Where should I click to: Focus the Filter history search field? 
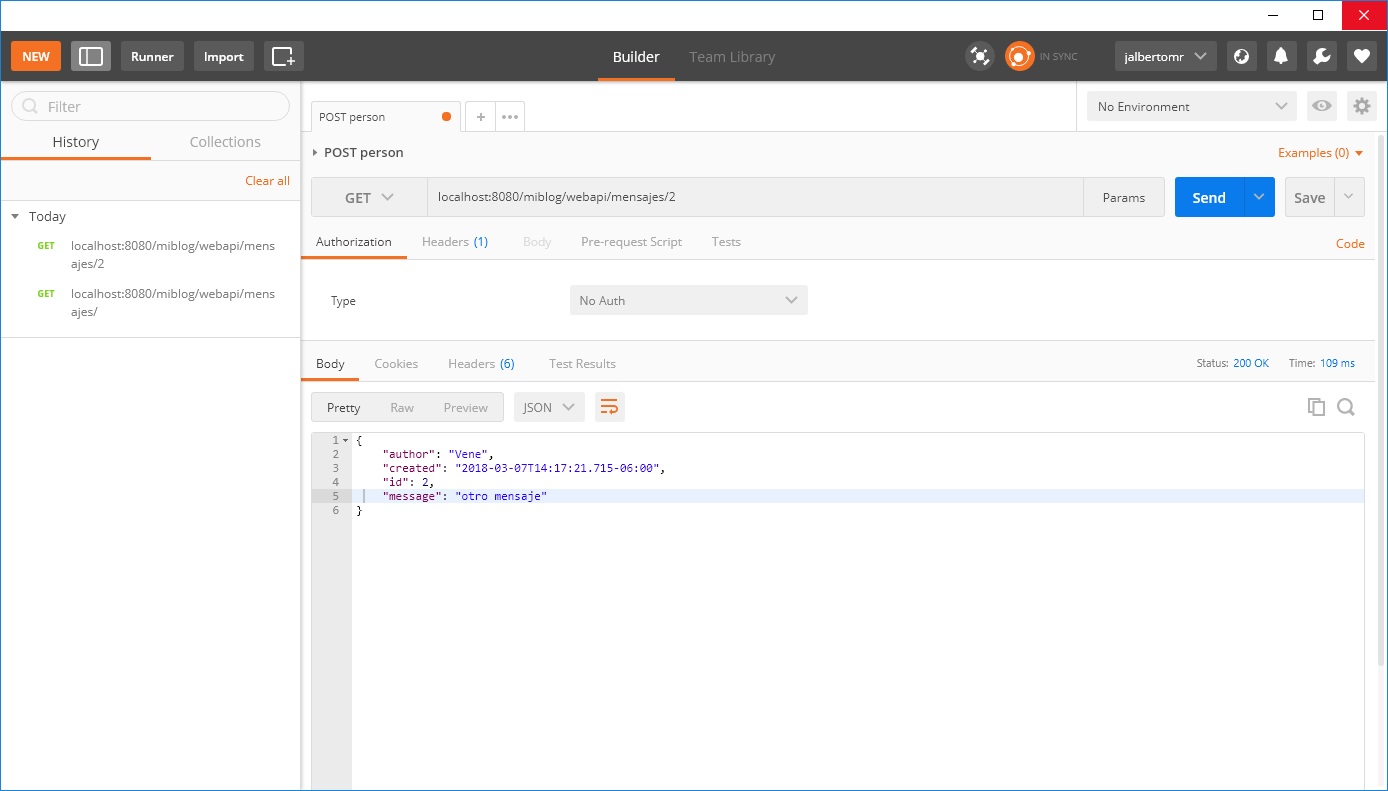(x=150, y=106)
